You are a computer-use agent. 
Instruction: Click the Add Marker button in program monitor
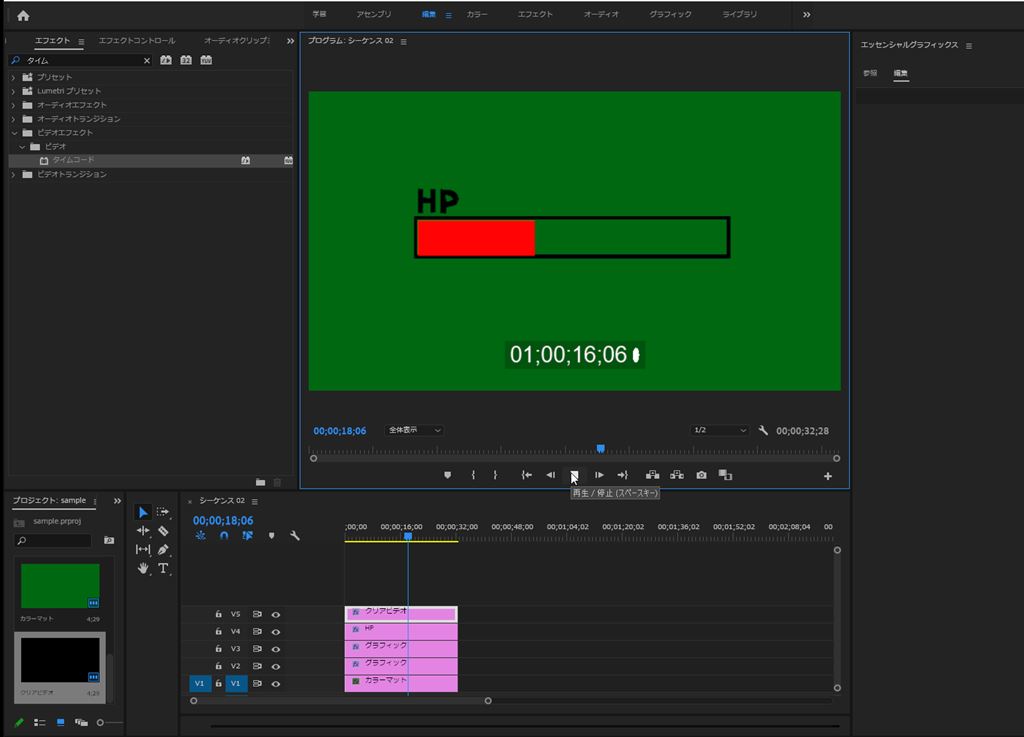447,475
